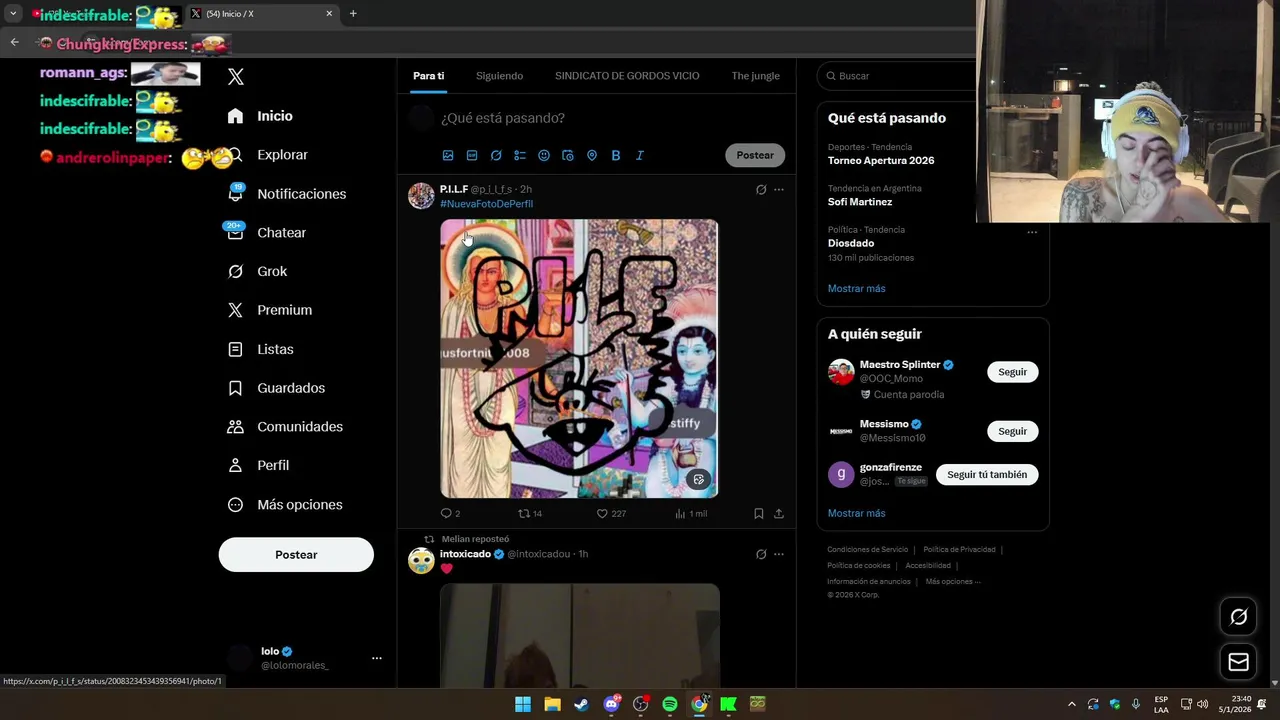Switch to The jungle tab
The height and width of the screenshot is (720, 1280).
tap(755, 76)
